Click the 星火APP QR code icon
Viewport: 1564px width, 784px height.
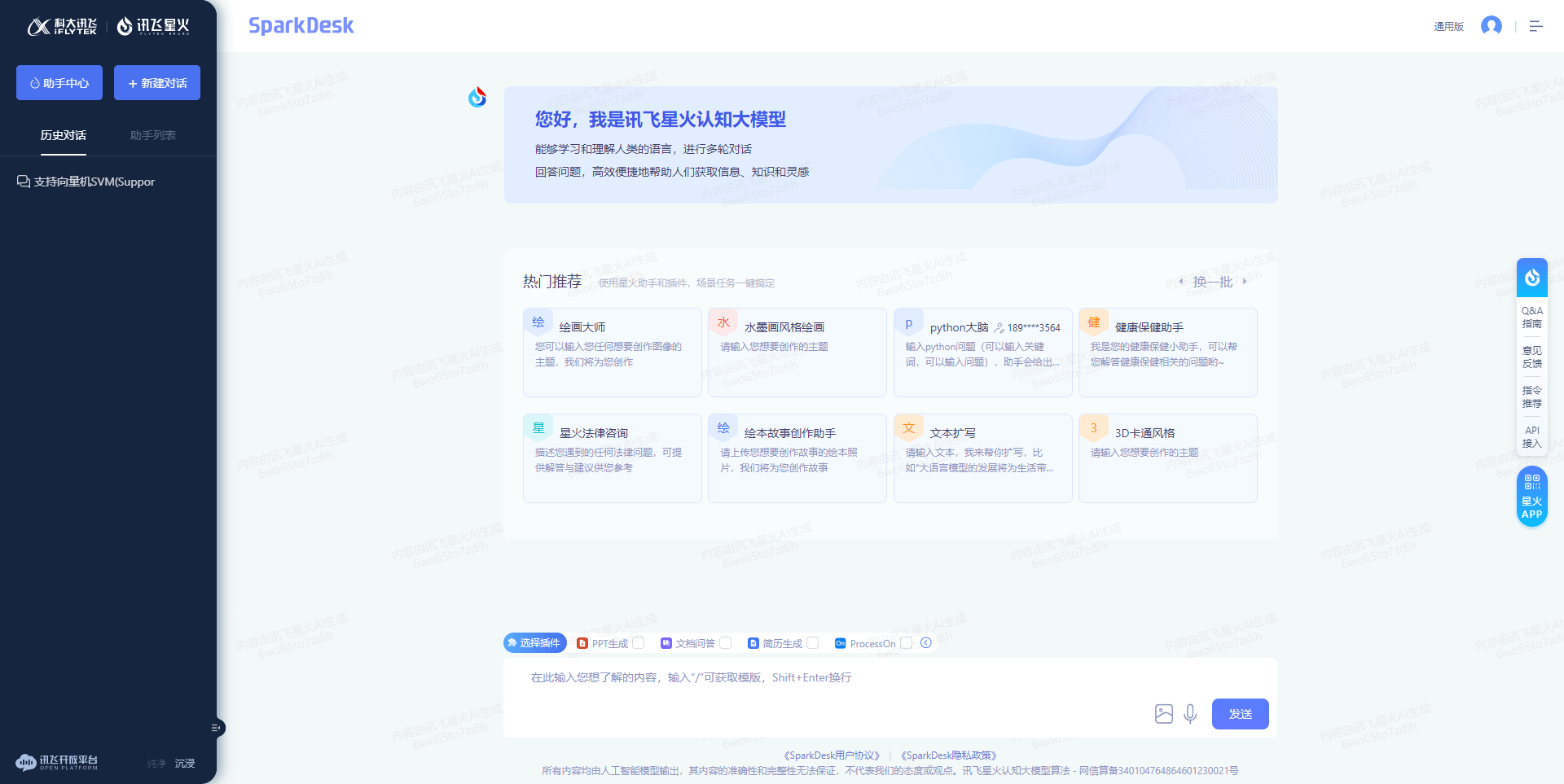point(1532,484)
